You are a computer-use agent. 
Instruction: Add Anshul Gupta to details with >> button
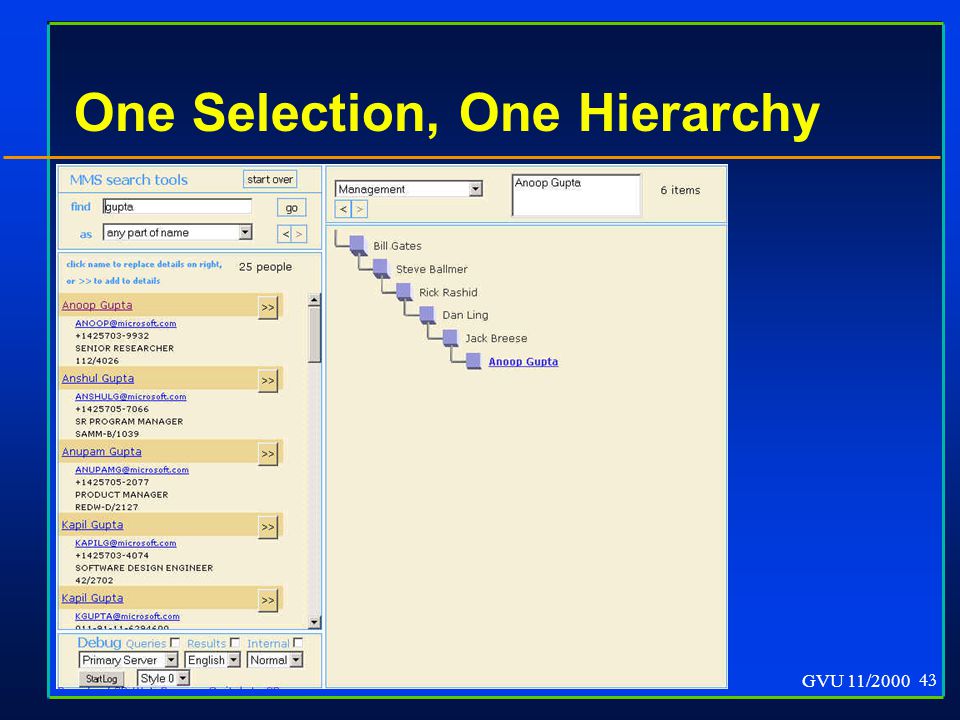(x=268, y=381)
